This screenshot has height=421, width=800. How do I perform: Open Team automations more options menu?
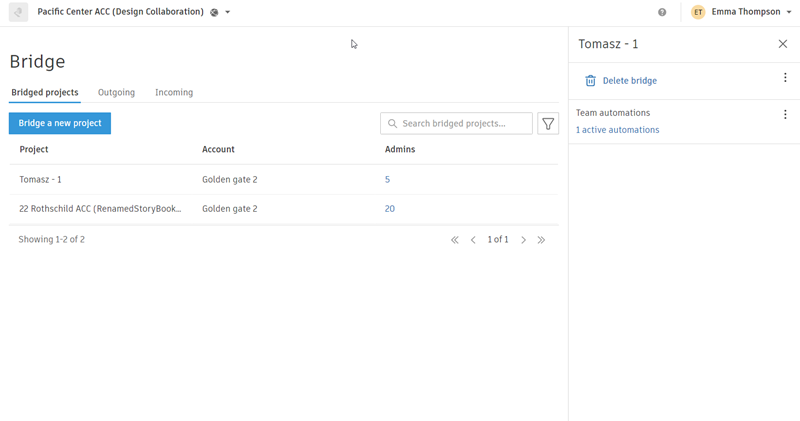click(785, 115)
